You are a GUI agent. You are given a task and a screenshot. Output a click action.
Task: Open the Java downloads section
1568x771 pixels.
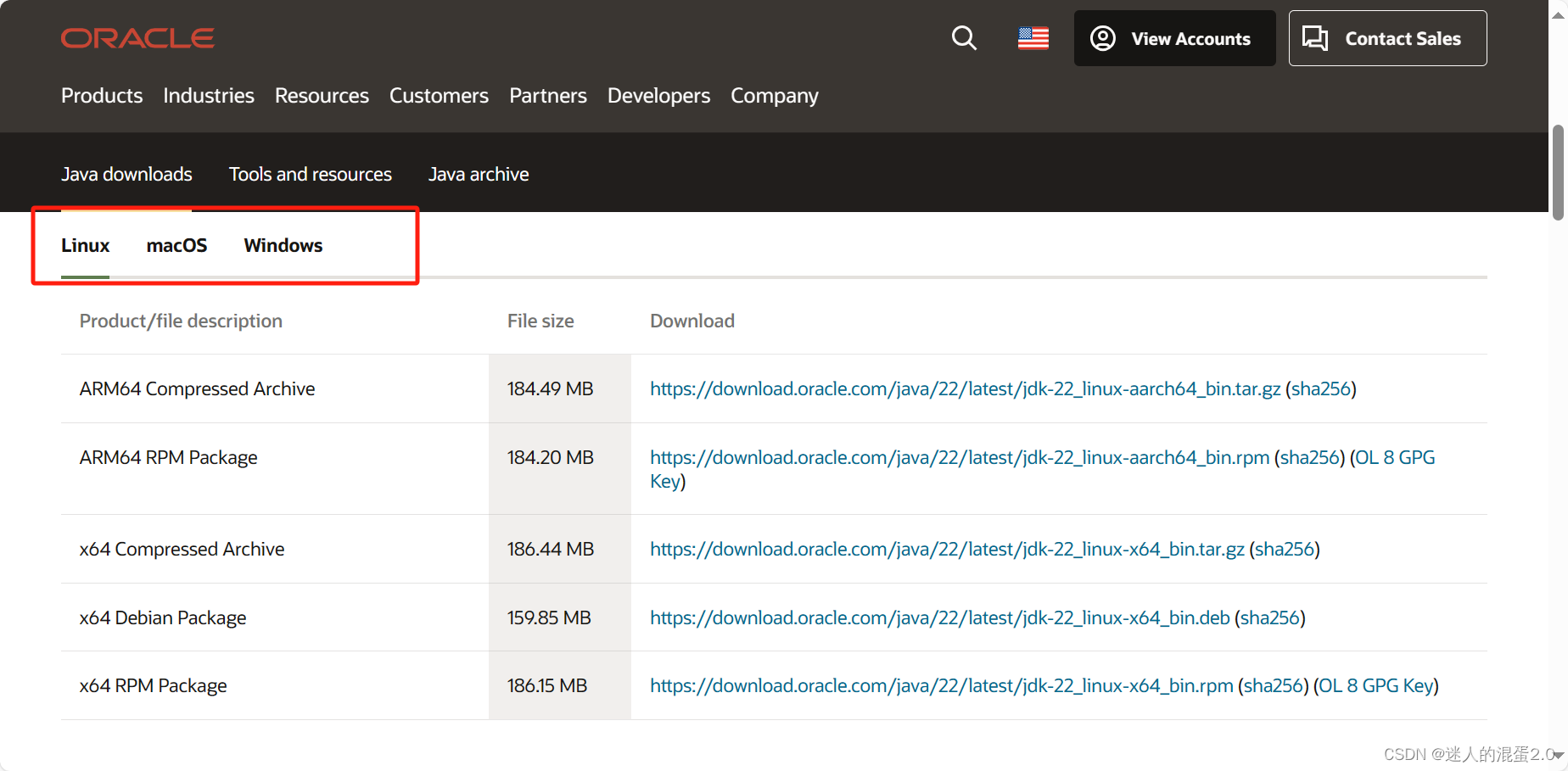pos(126,174)
